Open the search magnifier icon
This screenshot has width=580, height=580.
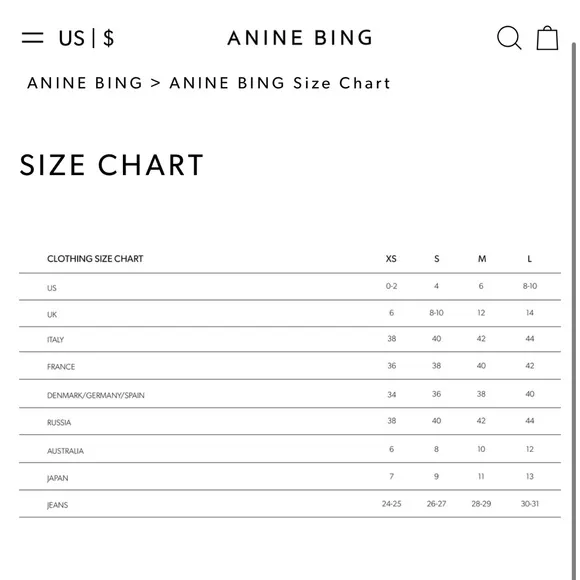point(509,38)
